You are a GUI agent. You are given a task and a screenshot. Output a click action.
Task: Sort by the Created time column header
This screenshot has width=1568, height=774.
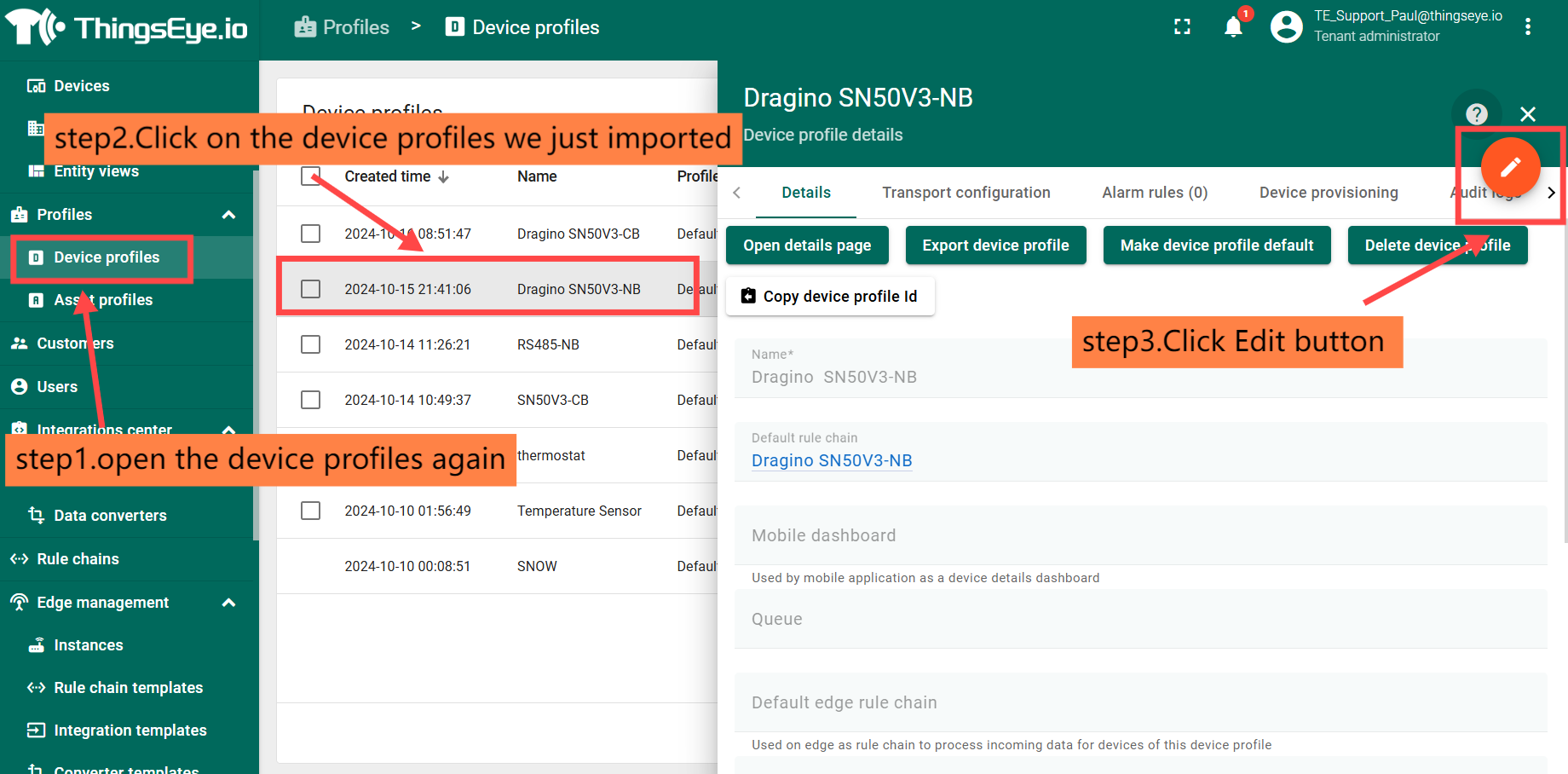pyautogui.click(x=388, y=176)
